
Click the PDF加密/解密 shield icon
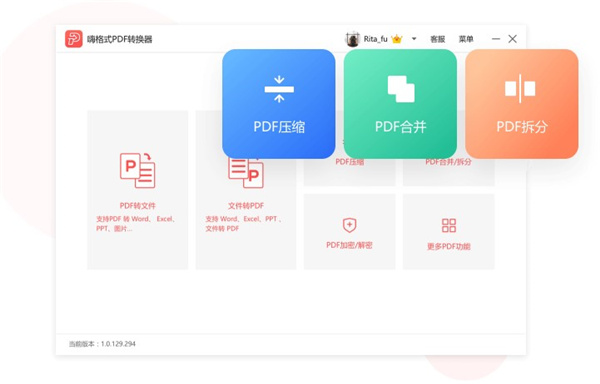349,225
